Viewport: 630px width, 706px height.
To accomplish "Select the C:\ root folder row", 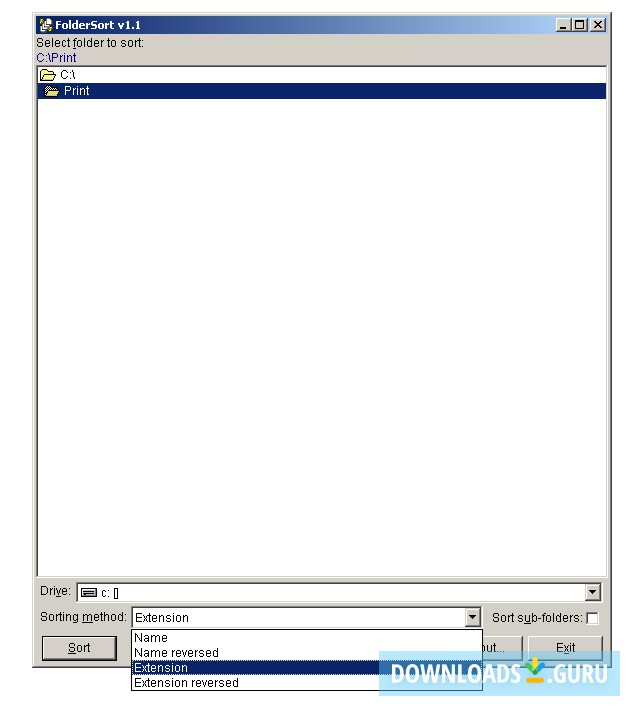I will (x=322, y=75).
